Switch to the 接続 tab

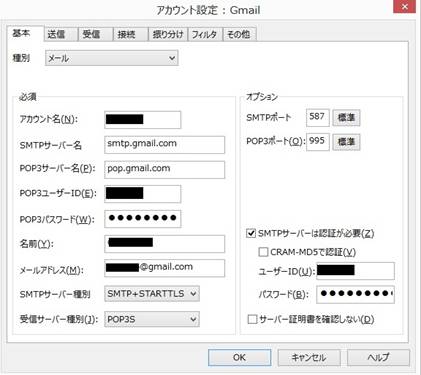pyautogui.click(x=130, y=34)
